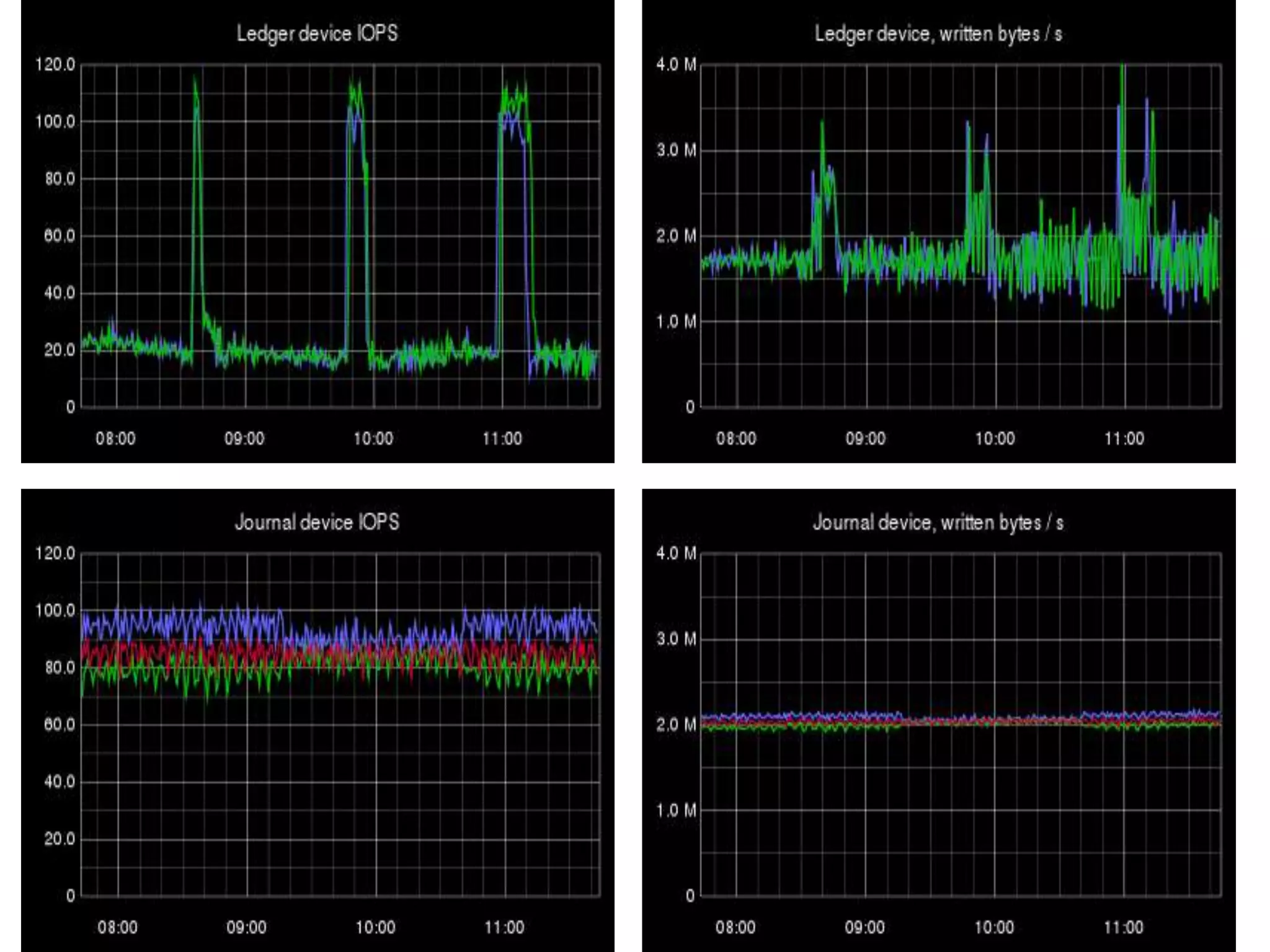Screen dimensions: 1270x952
Task: Click 10:00 label on Ledger IOPS axis
Action: (373, 439)
